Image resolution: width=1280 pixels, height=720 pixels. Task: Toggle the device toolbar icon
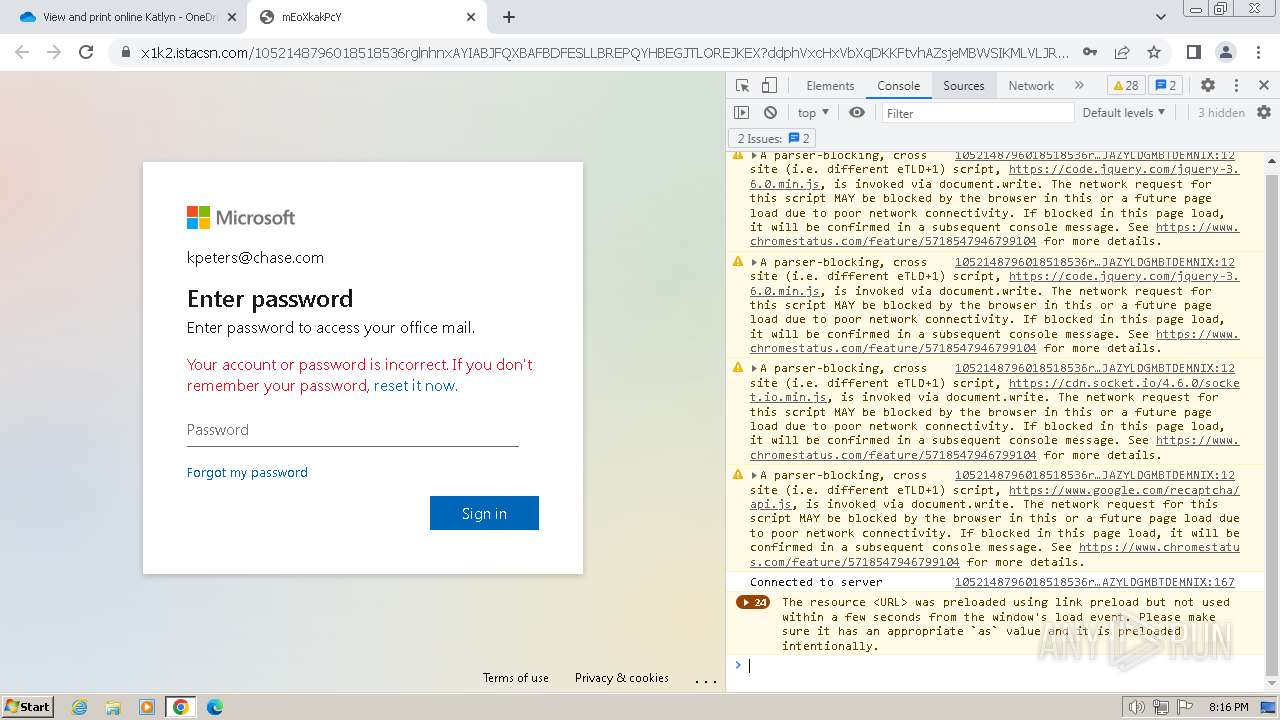768,86
